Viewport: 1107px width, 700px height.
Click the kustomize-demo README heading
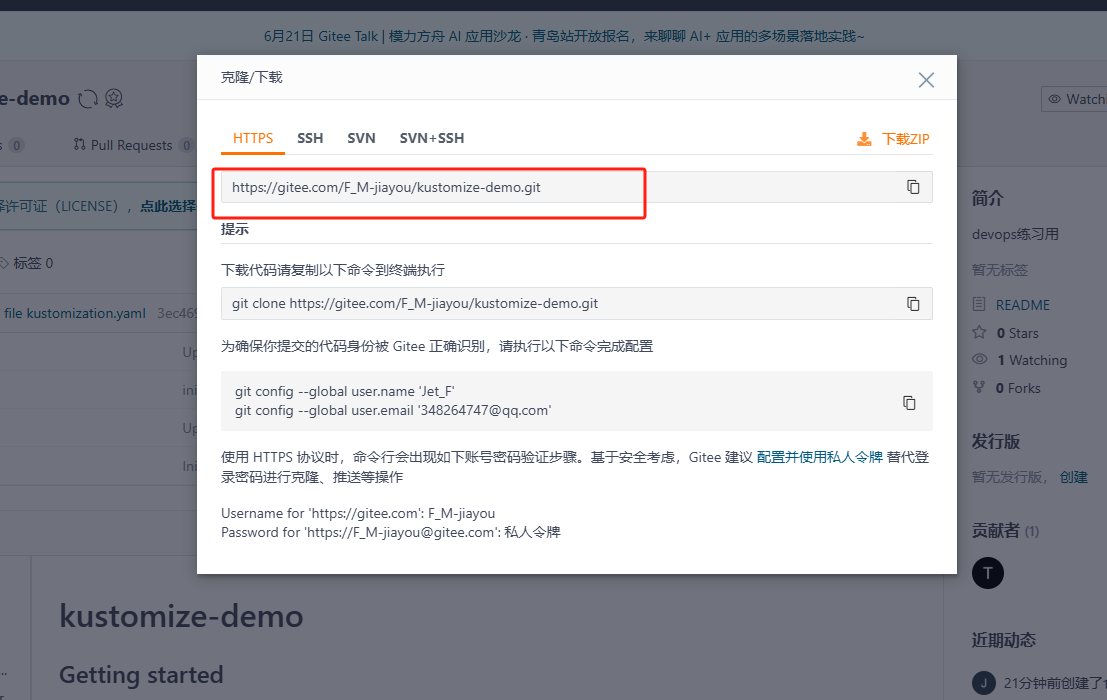pyautogui.click(x=181, y=617)
